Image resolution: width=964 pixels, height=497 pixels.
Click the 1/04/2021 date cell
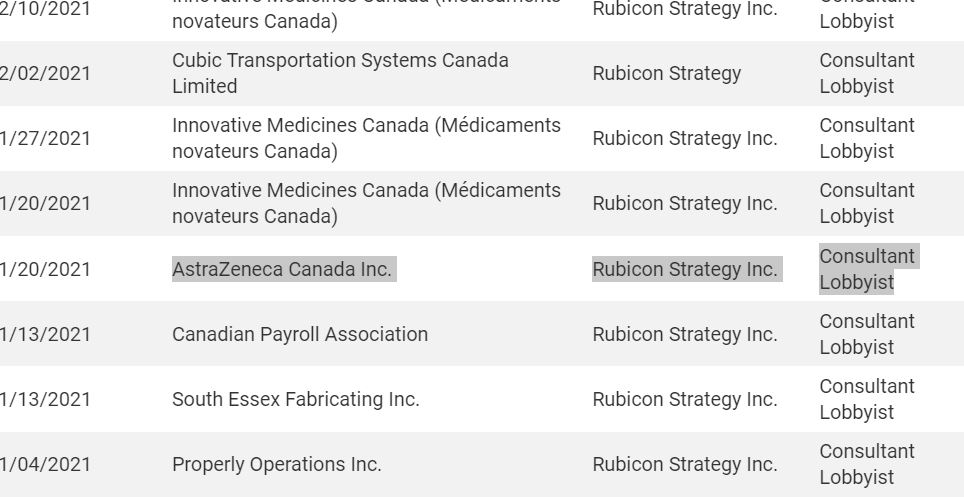click(x=45, y=464)
